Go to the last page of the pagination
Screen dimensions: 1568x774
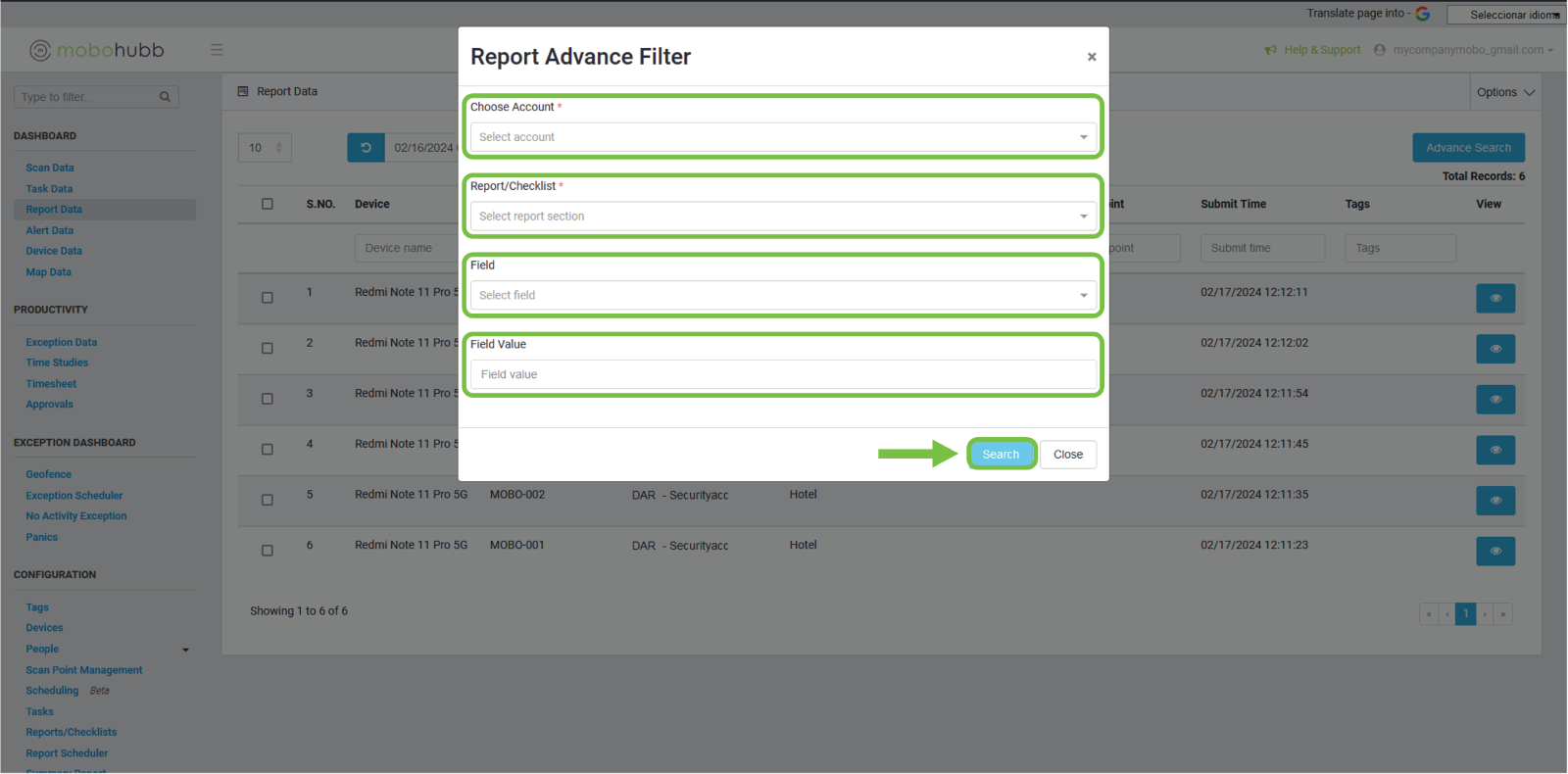[x=1502, y=614]
